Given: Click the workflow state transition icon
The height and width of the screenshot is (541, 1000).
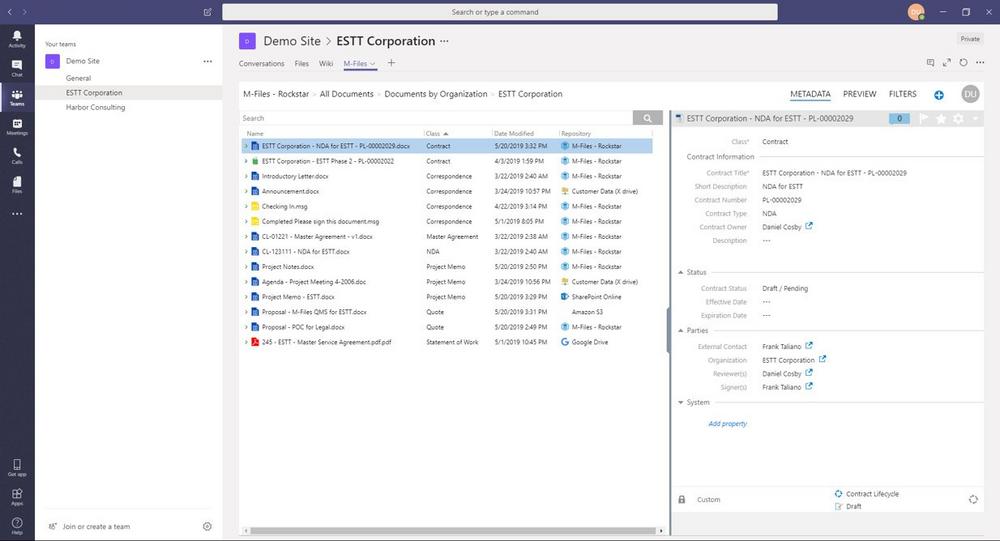Looking at the screenshot, I should point(973,500).
